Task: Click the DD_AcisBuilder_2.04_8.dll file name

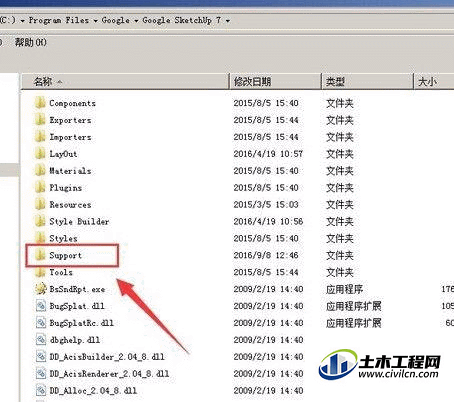Action: (107, 357)
